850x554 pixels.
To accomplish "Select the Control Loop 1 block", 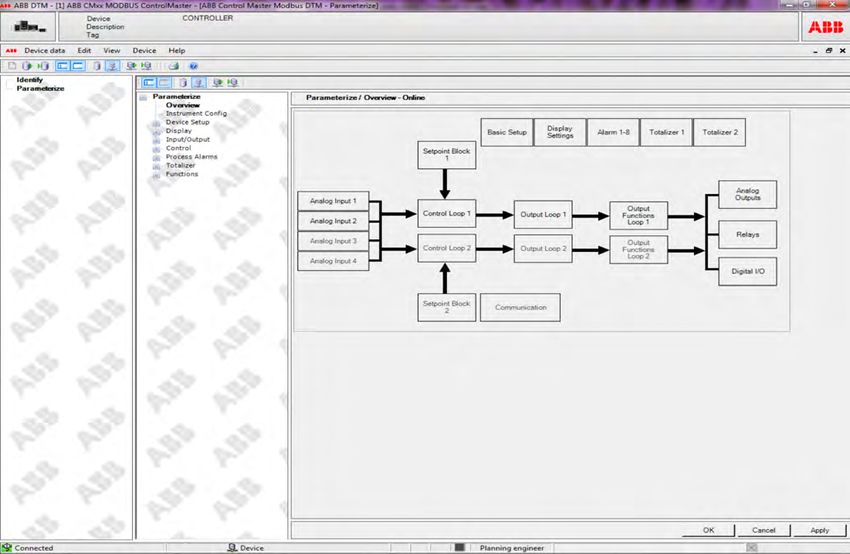I will 447,214.
